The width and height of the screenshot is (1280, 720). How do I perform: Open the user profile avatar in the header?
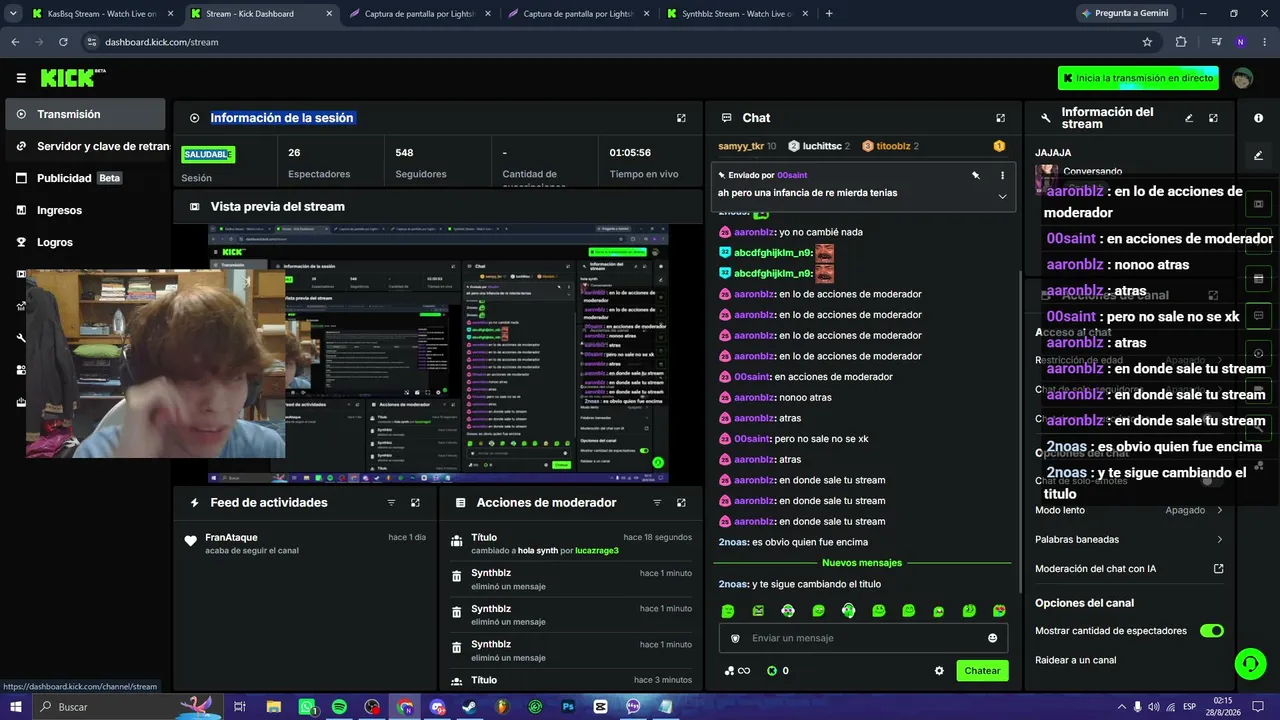click(1242, 78)
